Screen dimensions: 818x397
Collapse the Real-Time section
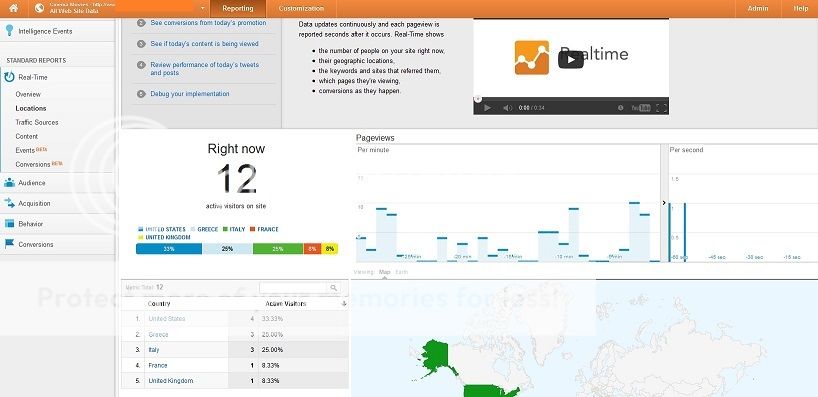click(x=33, y=77)
